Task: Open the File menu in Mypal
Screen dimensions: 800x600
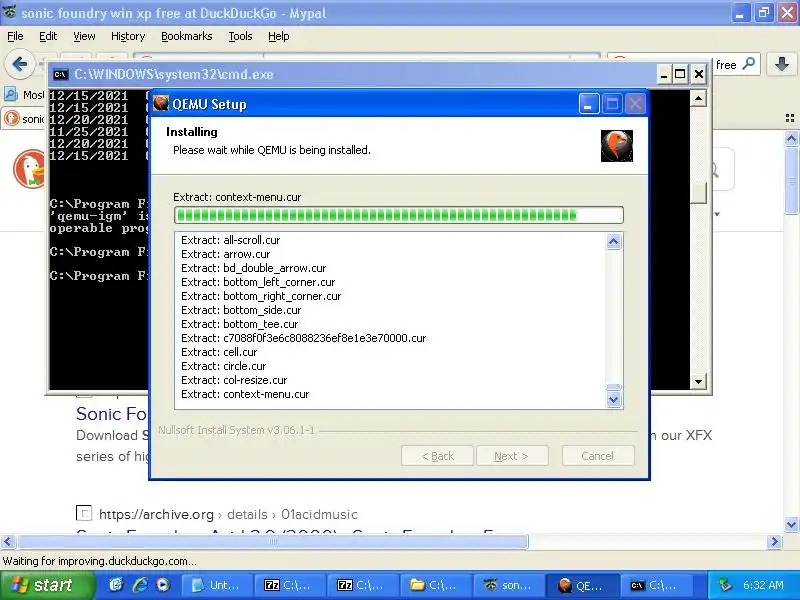Action: 15,36
